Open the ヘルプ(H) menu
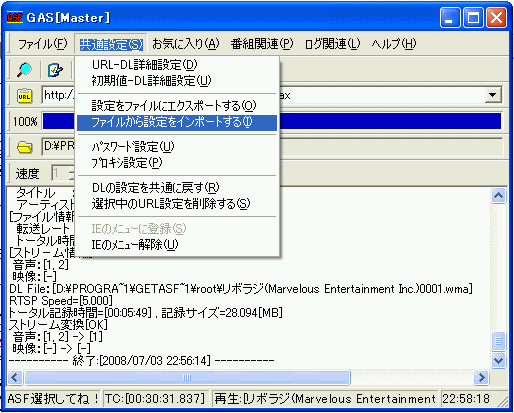The image size is (514, 413). point(394,44)
